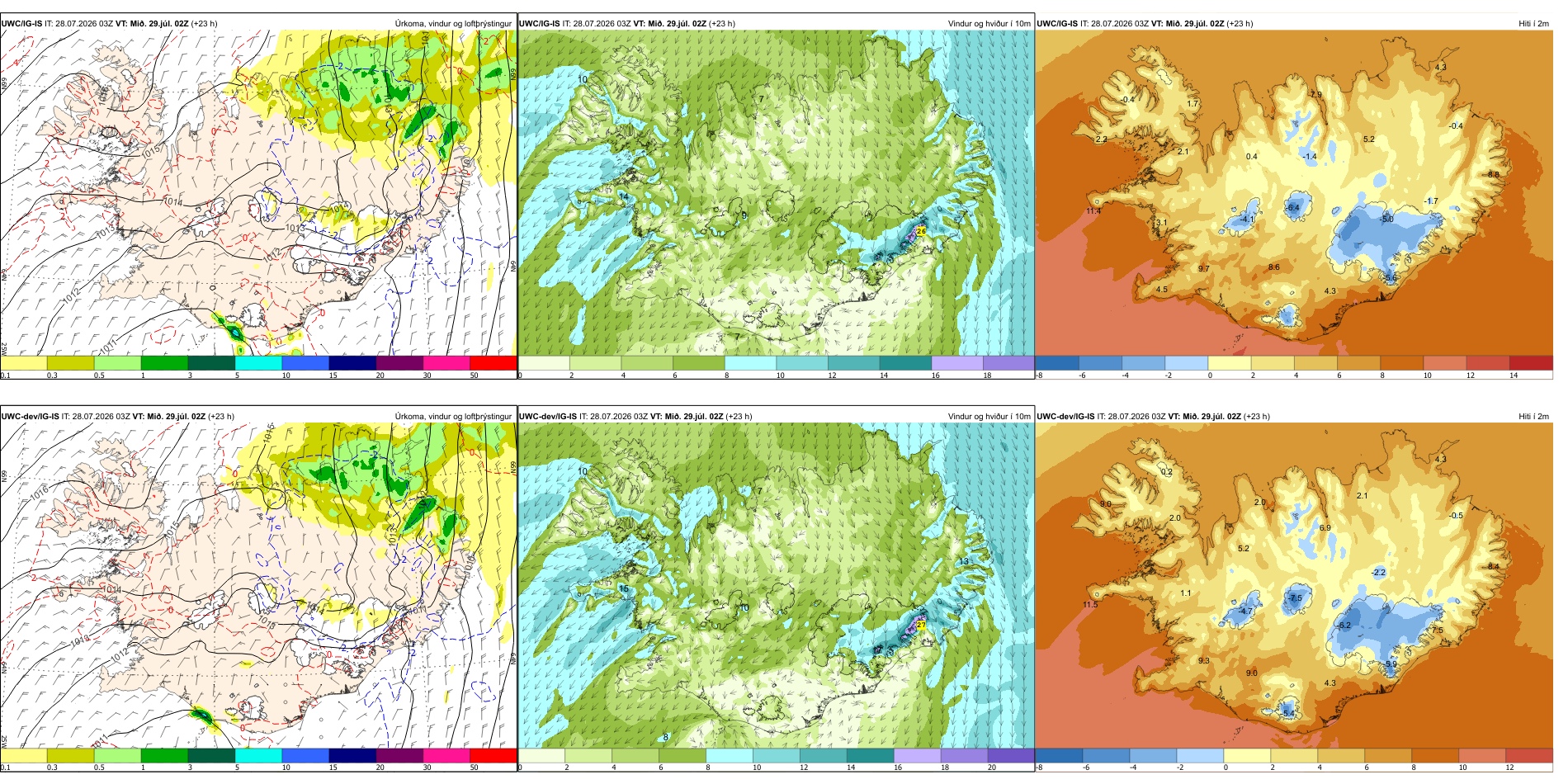Open the bottom UWC-dev/IG-IS temperature map

1294,589
